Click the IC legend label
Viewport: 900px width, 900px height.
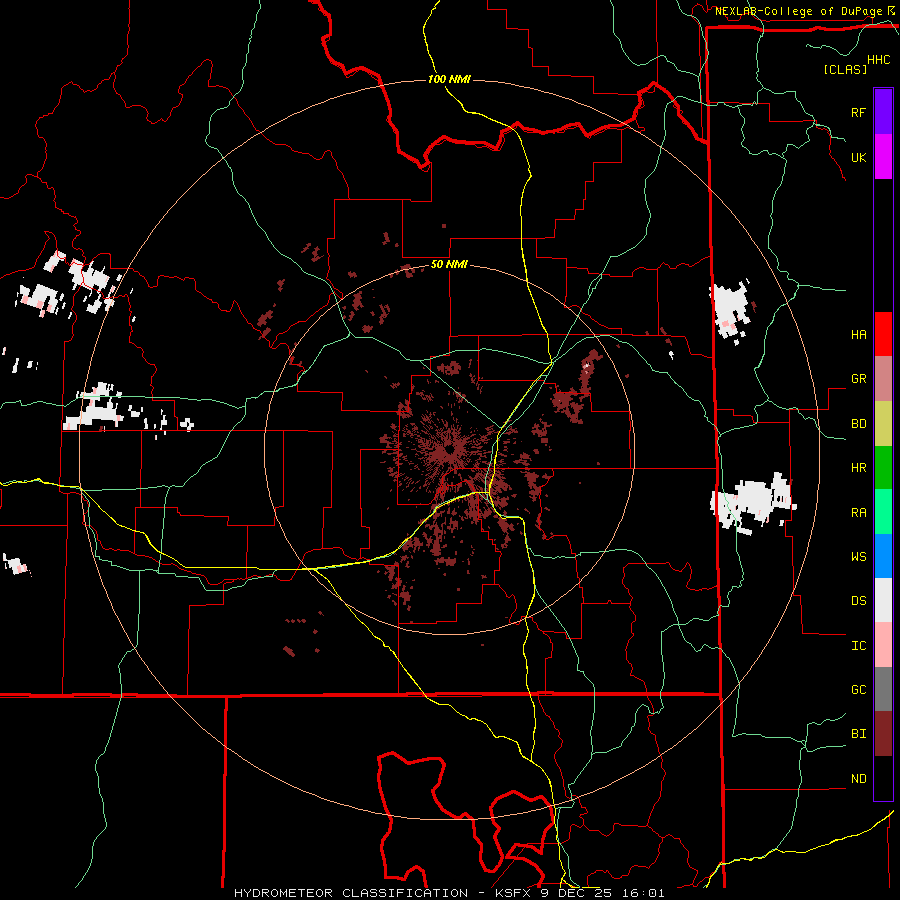pos(858,646)
